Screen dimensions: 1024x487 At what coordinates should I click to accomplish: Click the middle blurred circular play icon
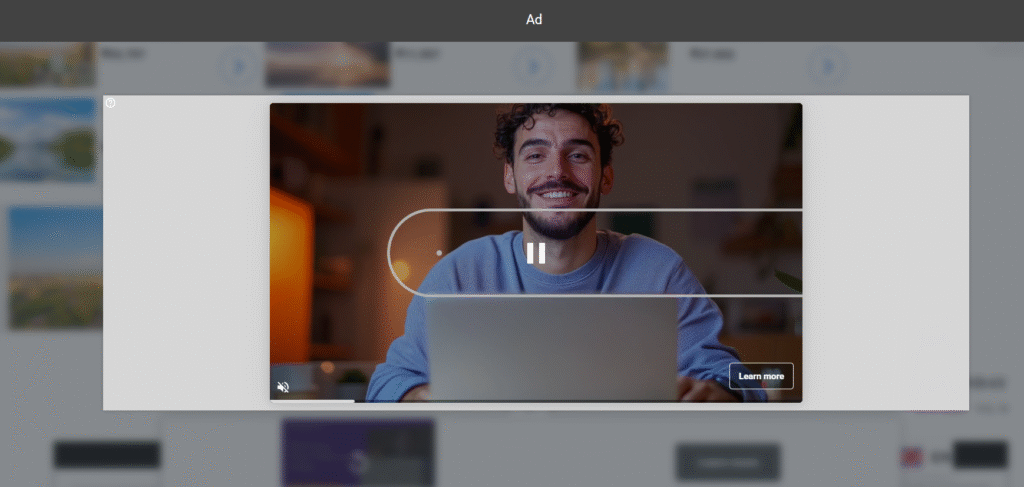point(533,67)
